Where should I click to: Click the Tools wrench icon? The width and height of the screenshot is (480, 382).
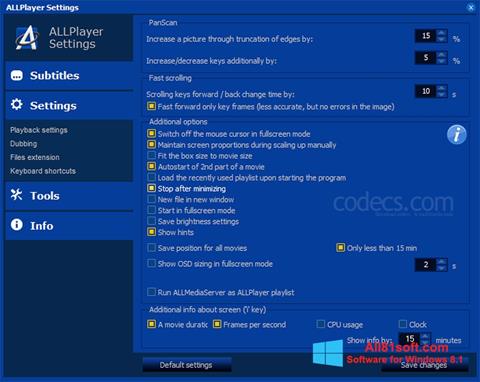tap(16, 195)
